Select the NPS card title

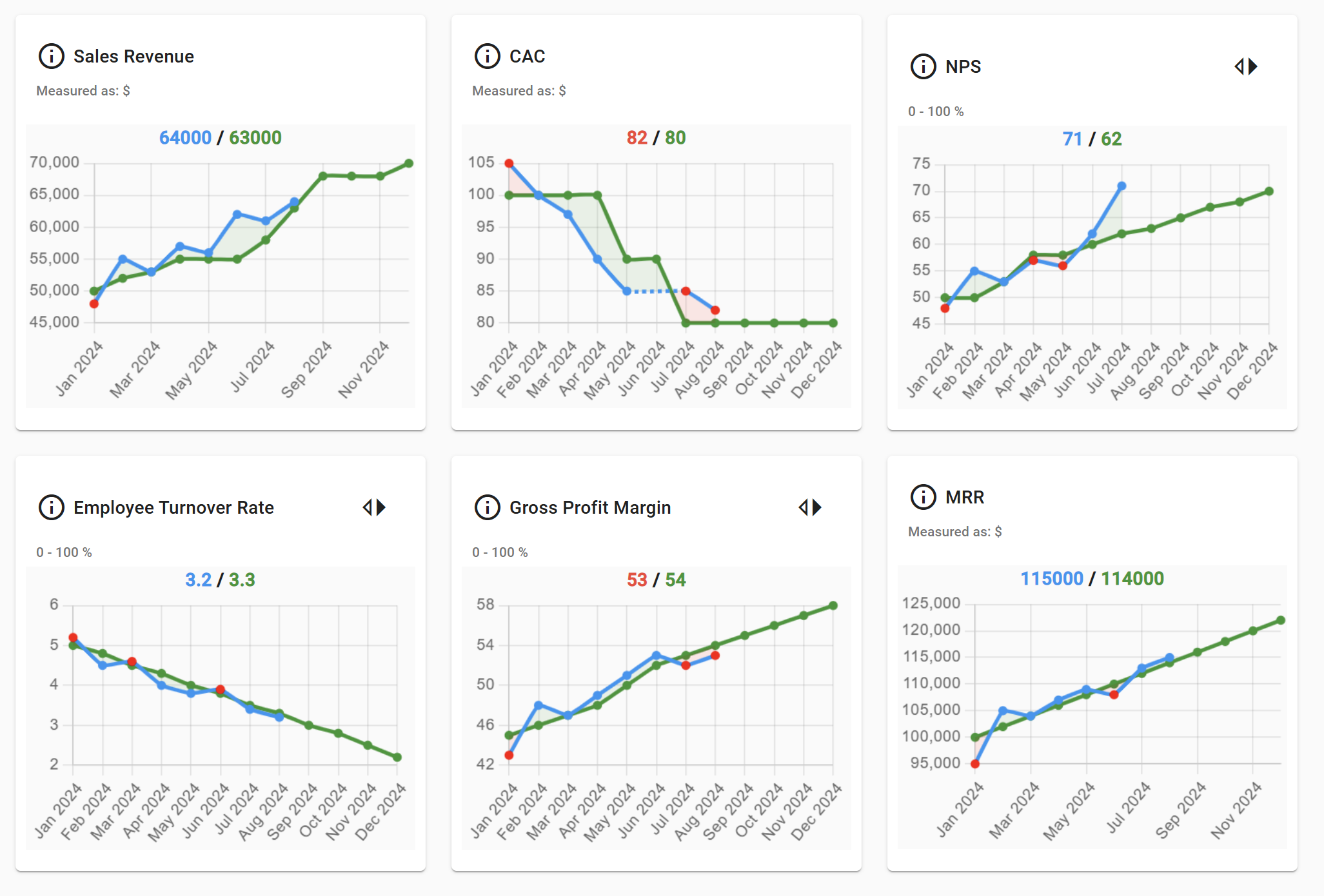963,66
